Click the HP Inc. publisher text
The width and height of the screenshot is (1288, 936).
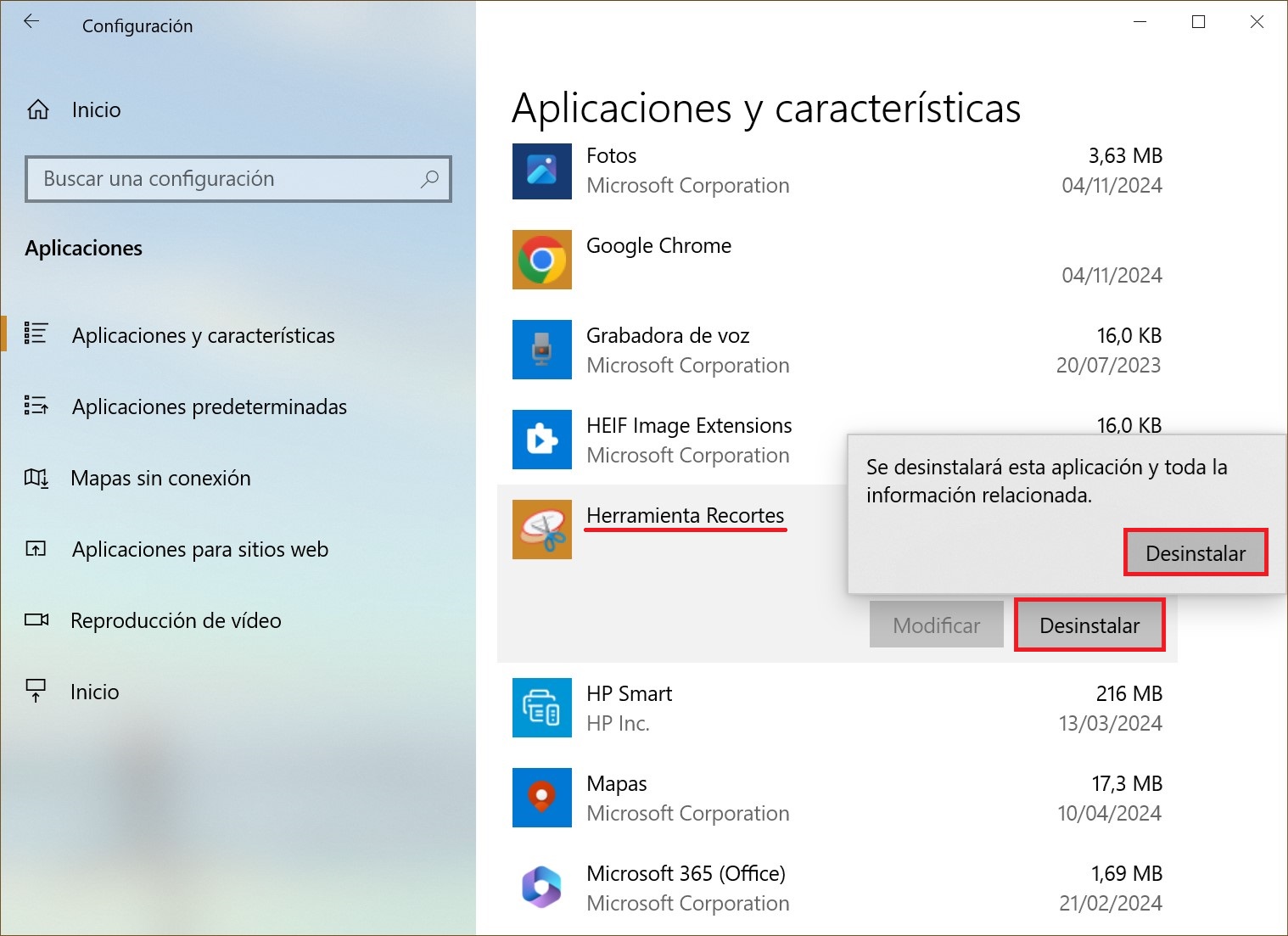pos(618,723)
